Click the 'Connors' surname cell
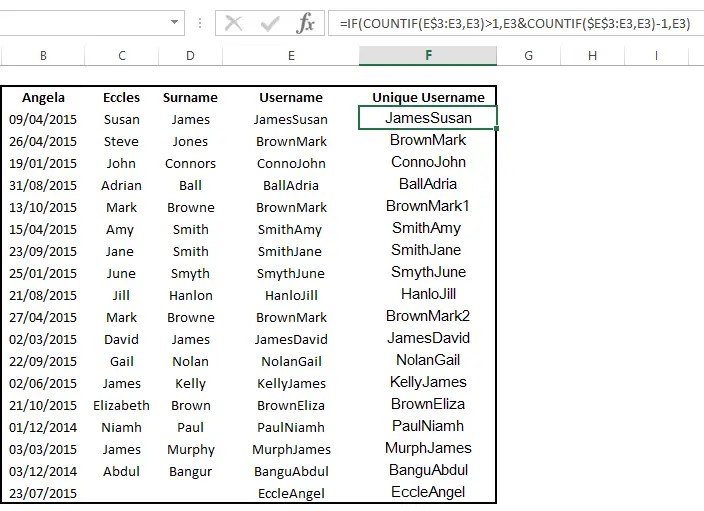 point(190,163)
